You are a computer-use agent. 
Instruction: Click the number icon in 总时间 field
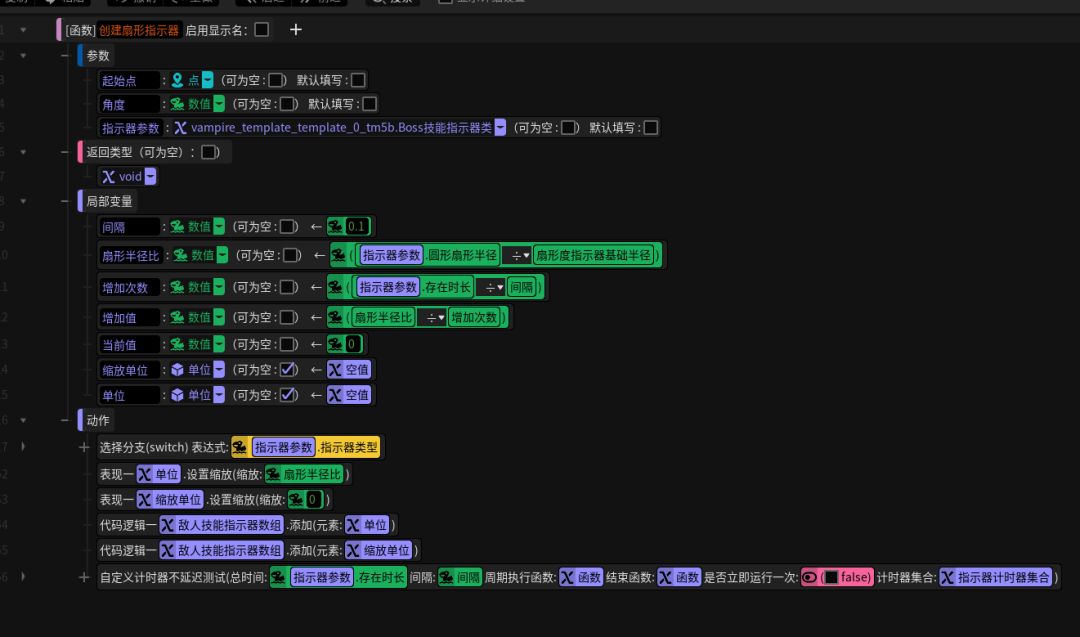pyautogui.click(x=278, y=577)
